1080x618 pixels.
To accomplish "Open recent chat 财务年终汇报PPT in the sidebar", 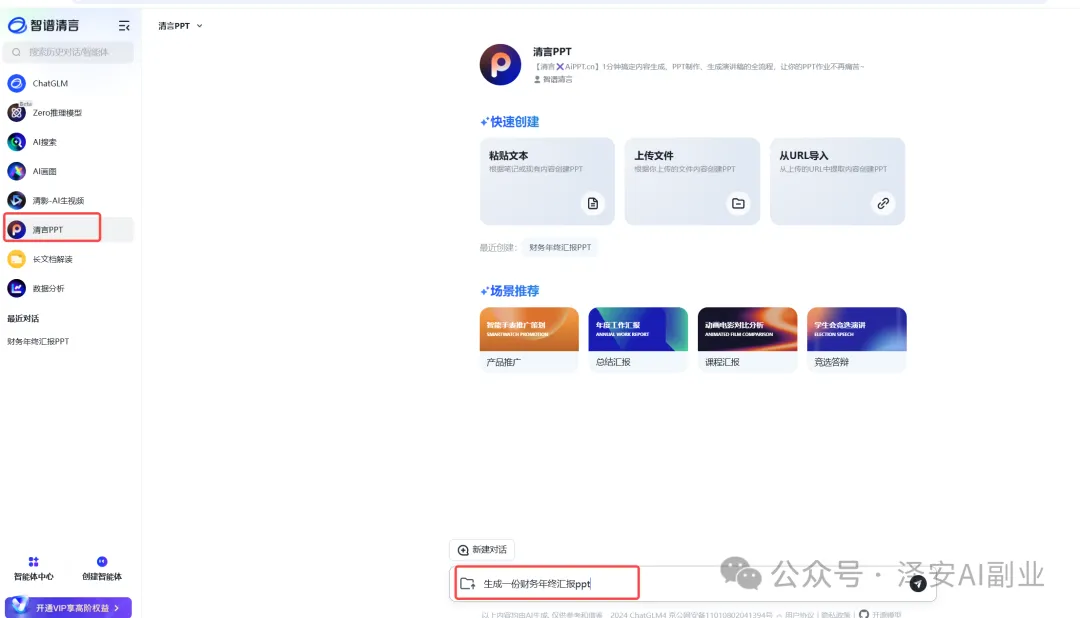I will pos(39,341).
